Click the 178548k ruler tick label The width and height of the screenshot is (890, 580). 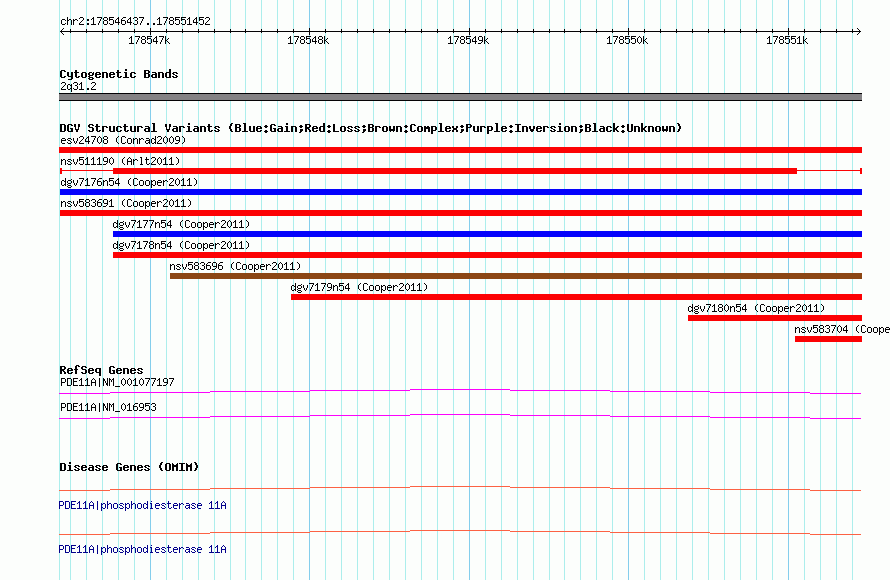tap(308, 40)
